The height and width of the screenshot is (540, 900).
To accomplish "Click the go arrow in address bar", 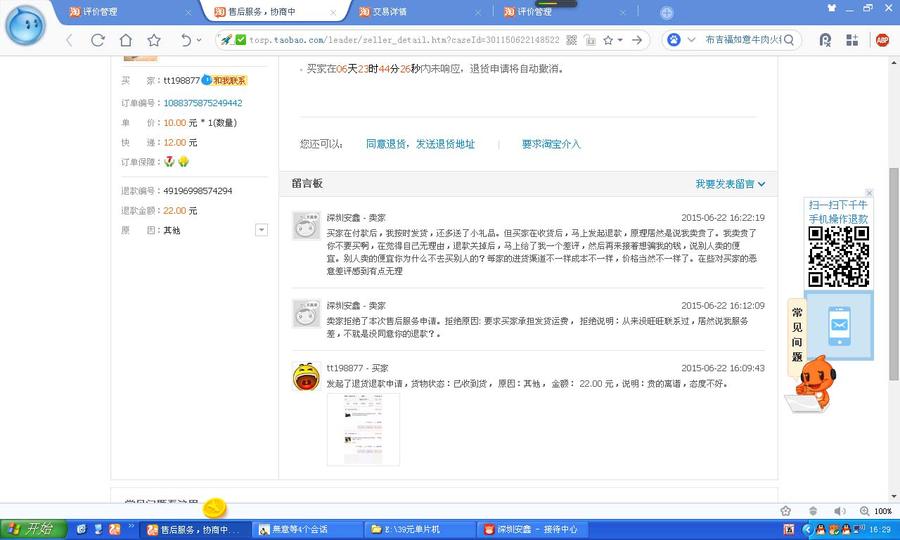I will point(637,40).
